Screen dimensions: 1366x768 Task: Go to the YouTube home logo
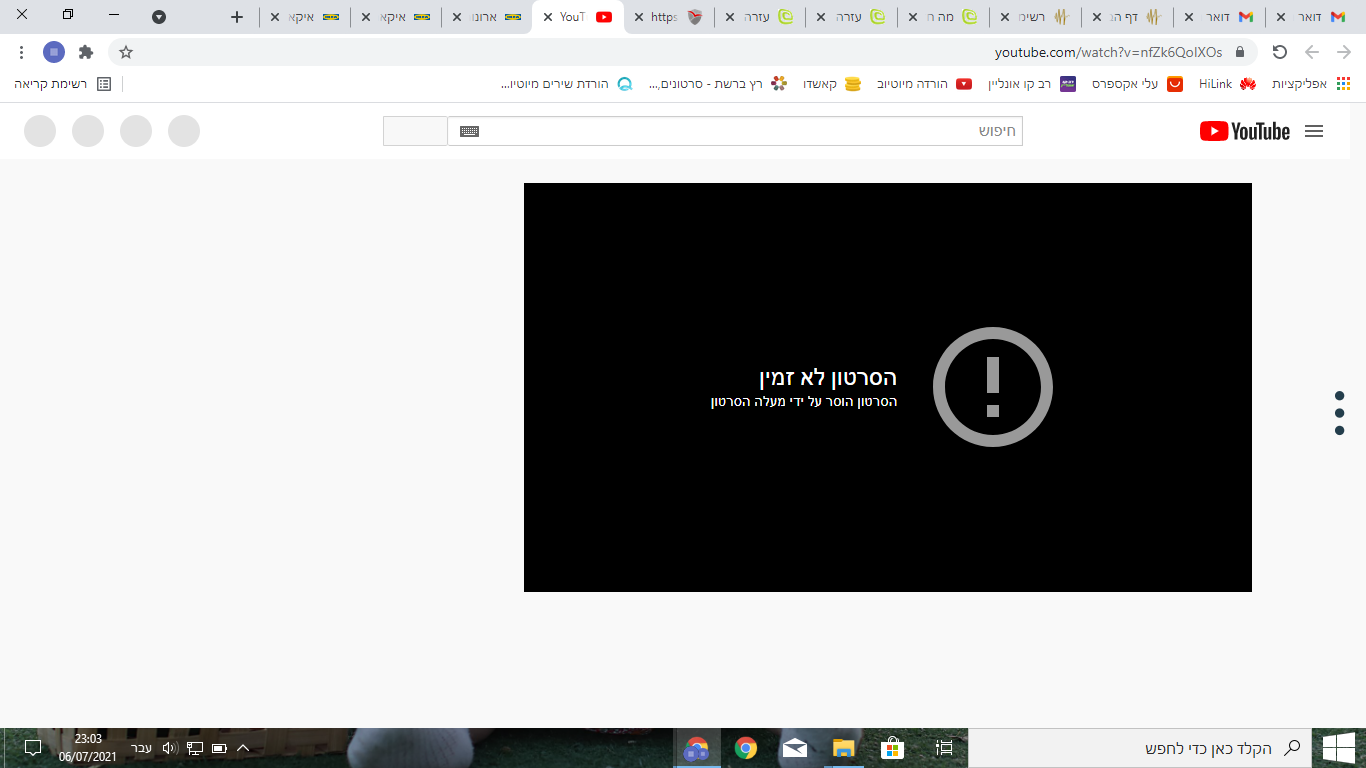tap(1245, 131)
